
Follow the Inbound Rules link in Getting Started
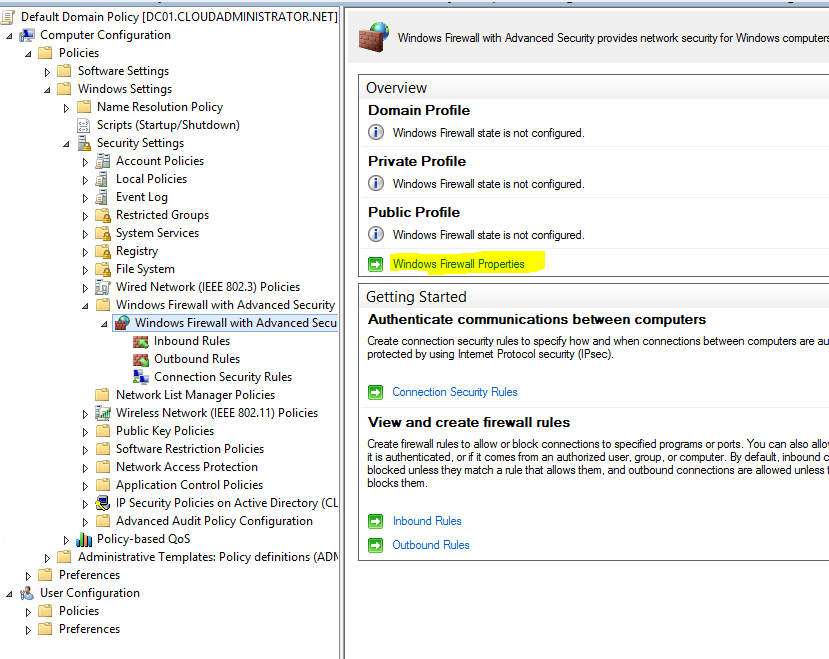click(426, 521)
